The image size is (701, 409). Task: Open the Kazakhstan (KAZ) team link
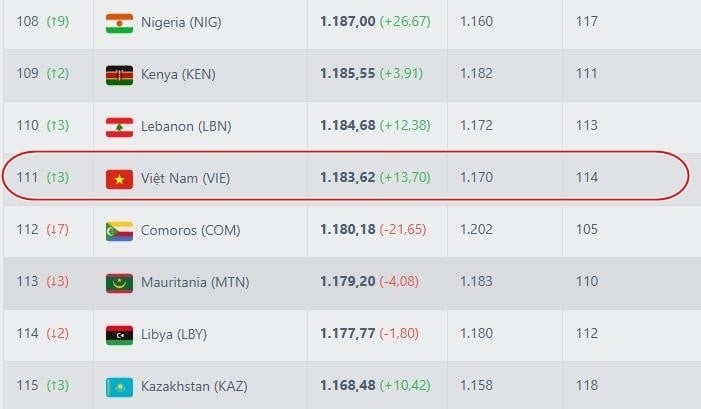click(194, 386)
